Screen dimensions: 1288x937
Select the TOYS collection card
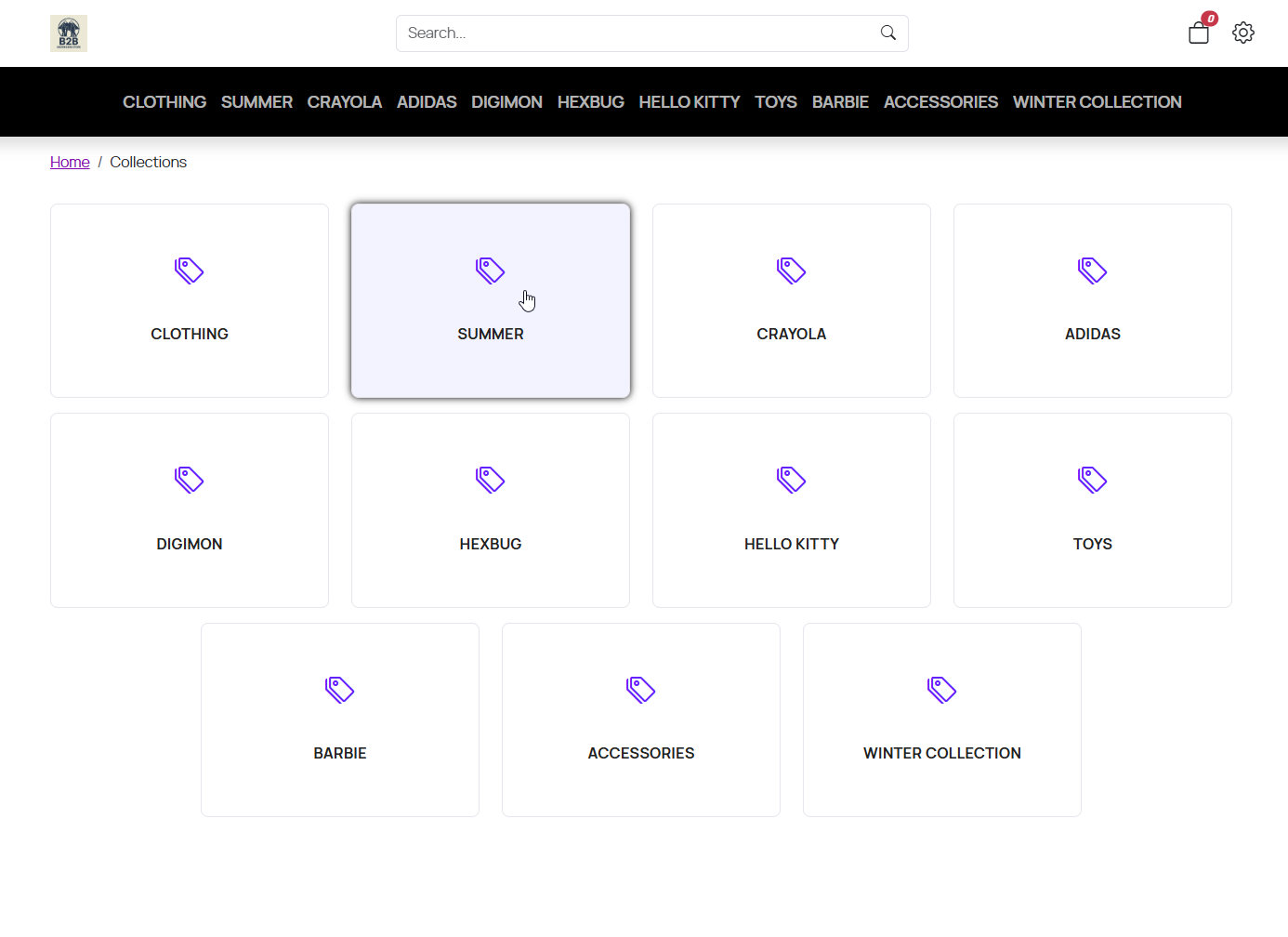[1093, 510]
